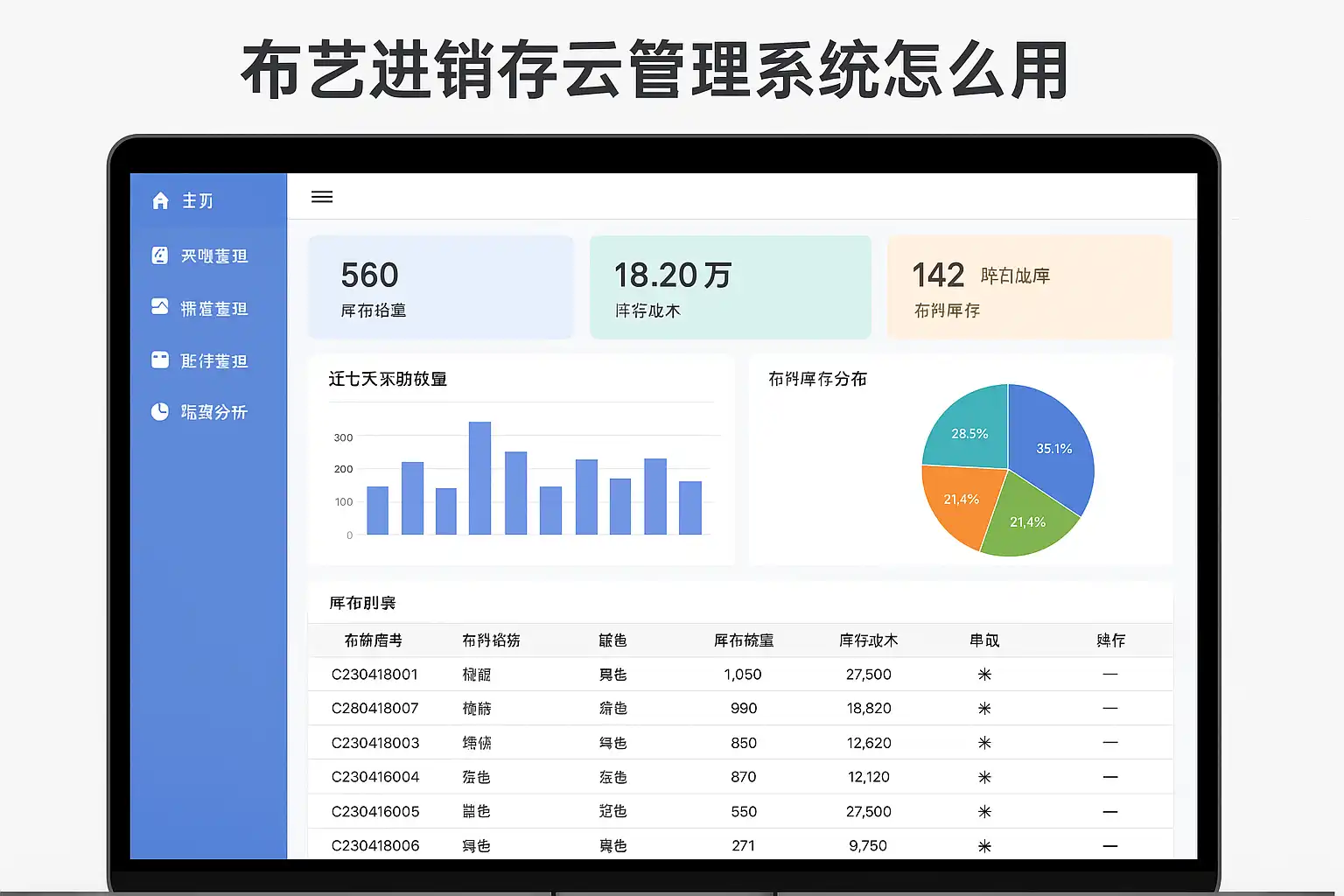
Task: Select the 142 orange summary card
Action: click(x=1030, y=287)
